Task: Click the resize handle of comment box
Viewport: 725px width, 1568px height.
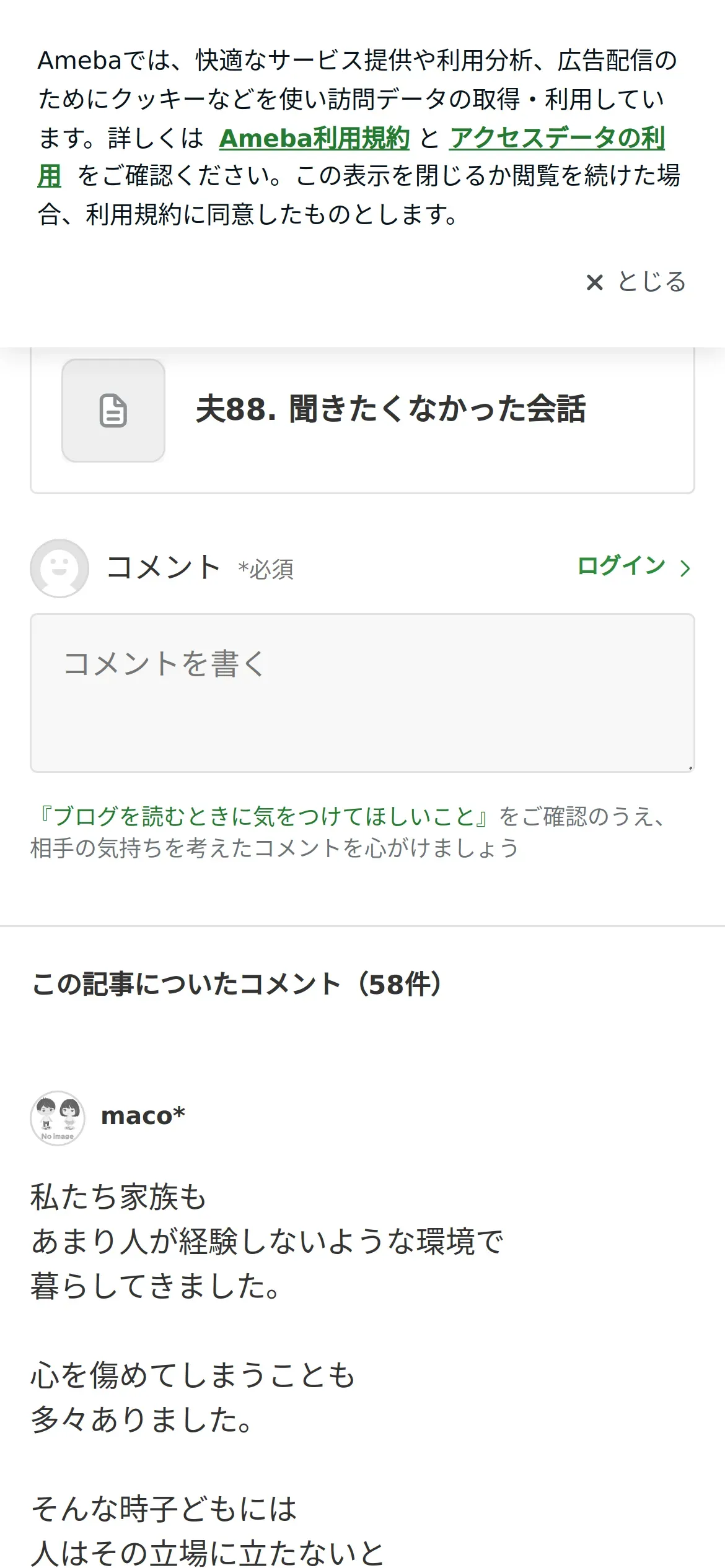Action: [x=690, y=768]
